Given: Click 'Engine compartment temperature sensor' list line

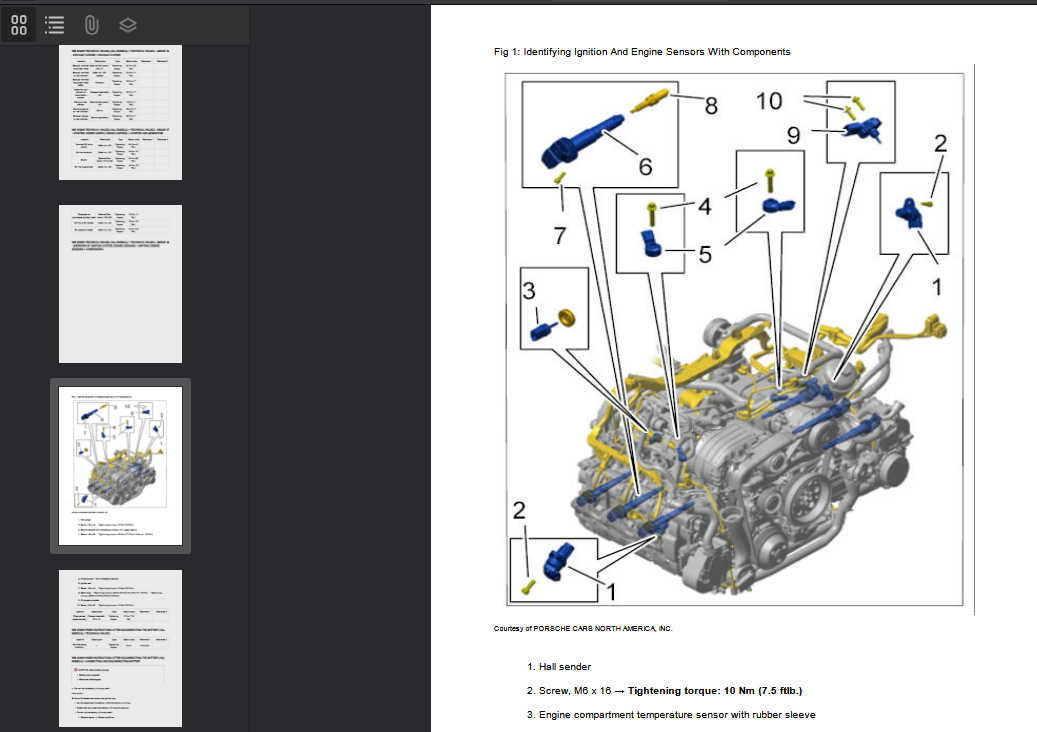Looking at the screenshot, I should pos(671,714).
